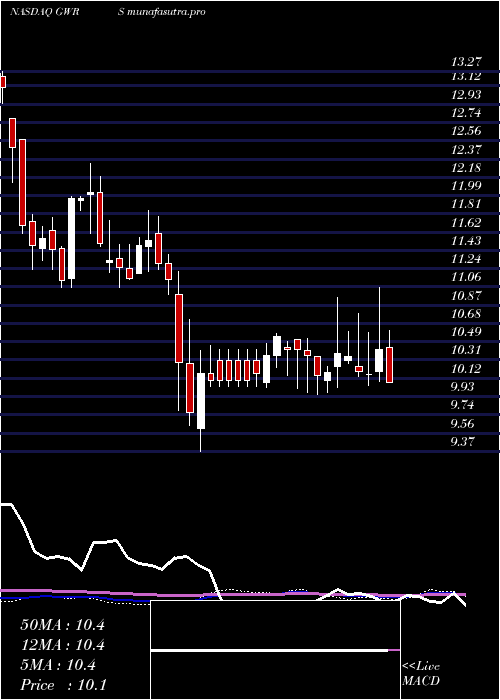
Task: Select the 12.56 price axis label
Action: (x=466, y=131)
